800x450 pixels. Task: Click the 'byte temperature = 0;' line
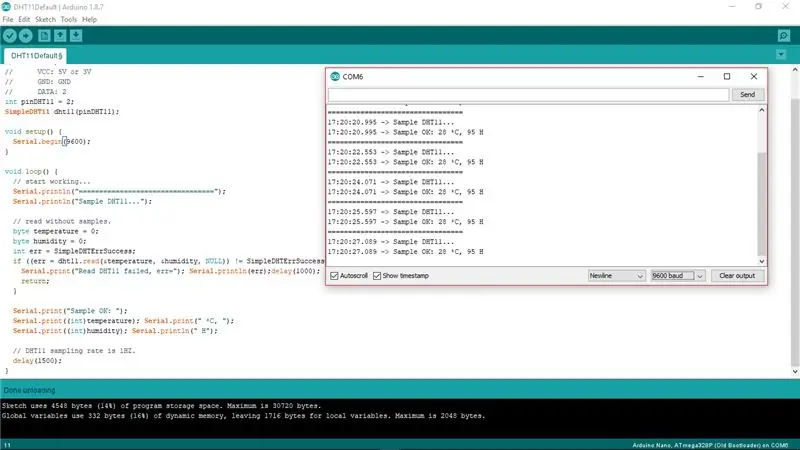(x=56, y=232)
